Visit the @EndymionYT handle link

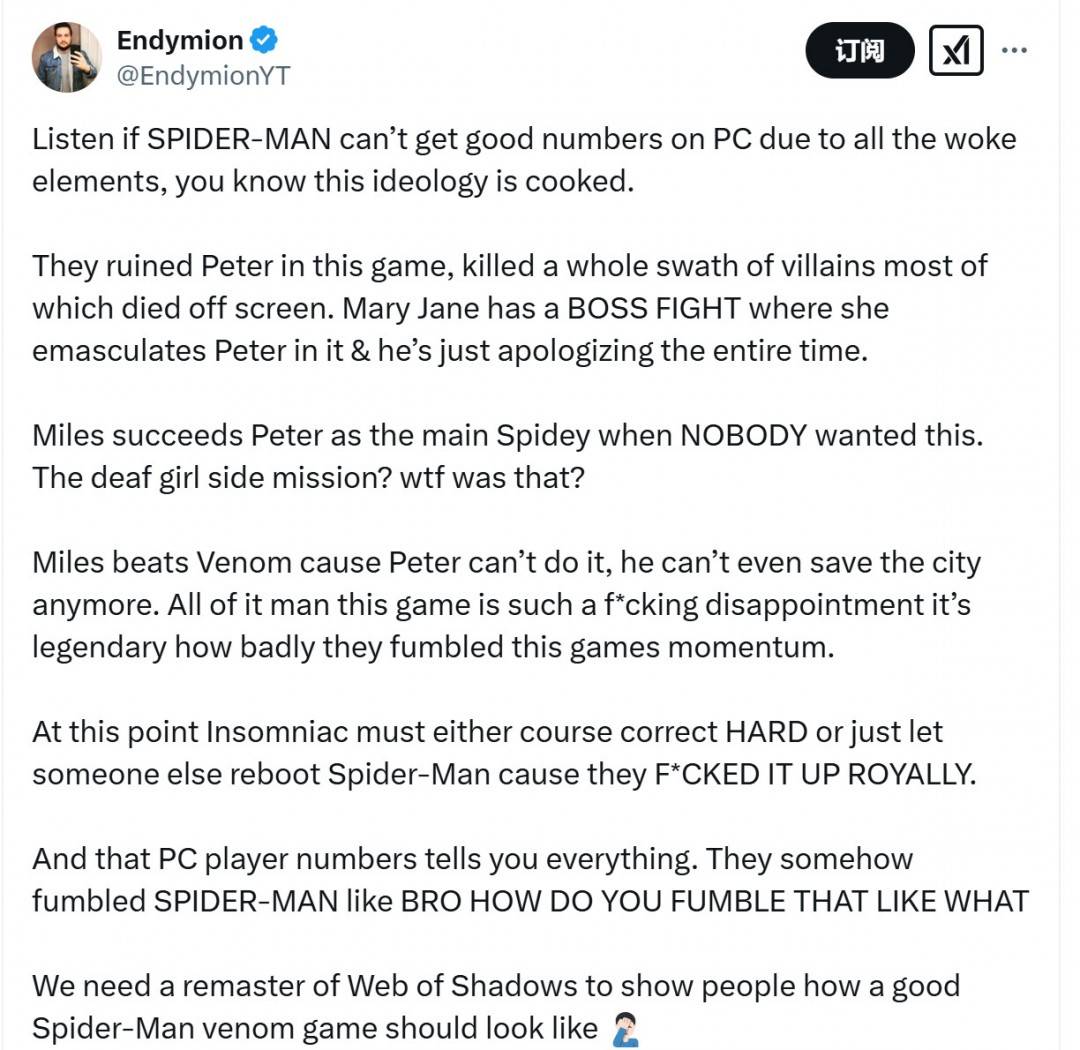(x=203, y=76)
